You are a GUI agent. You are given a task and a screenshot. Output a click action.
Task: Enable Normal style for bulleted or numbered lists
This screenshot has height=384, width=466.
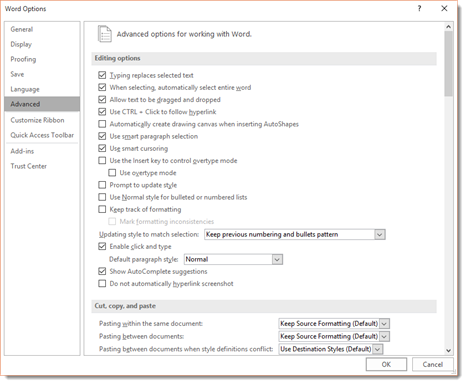coord(102,197)
